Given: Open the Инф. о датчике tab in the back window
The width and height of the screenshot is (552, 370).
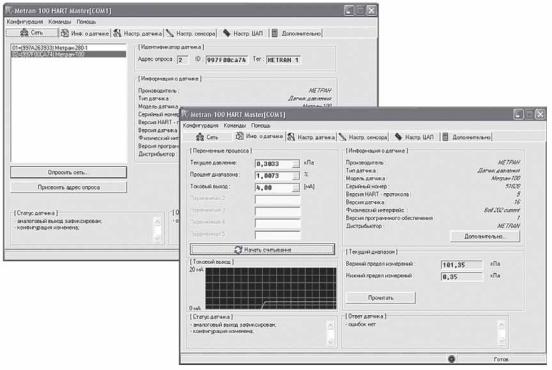Looking at the screenshot, I should [84, 33].
